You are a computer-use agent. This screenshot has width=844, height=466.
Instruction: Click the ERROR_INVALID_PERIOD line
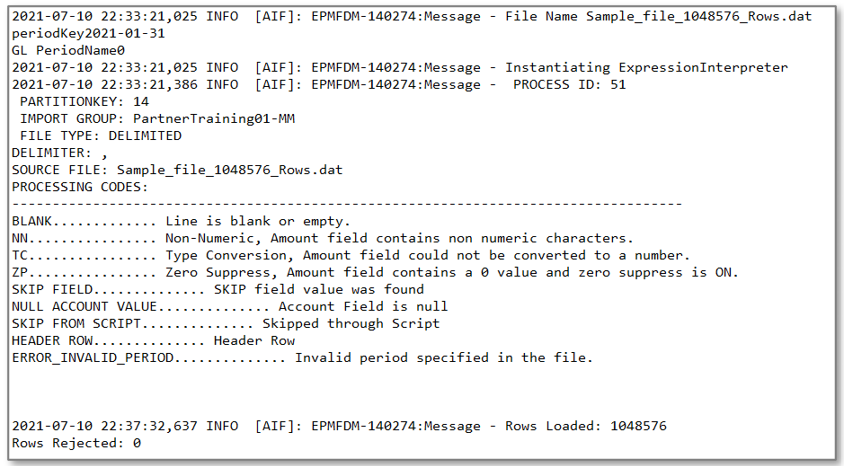coord(302,357)
